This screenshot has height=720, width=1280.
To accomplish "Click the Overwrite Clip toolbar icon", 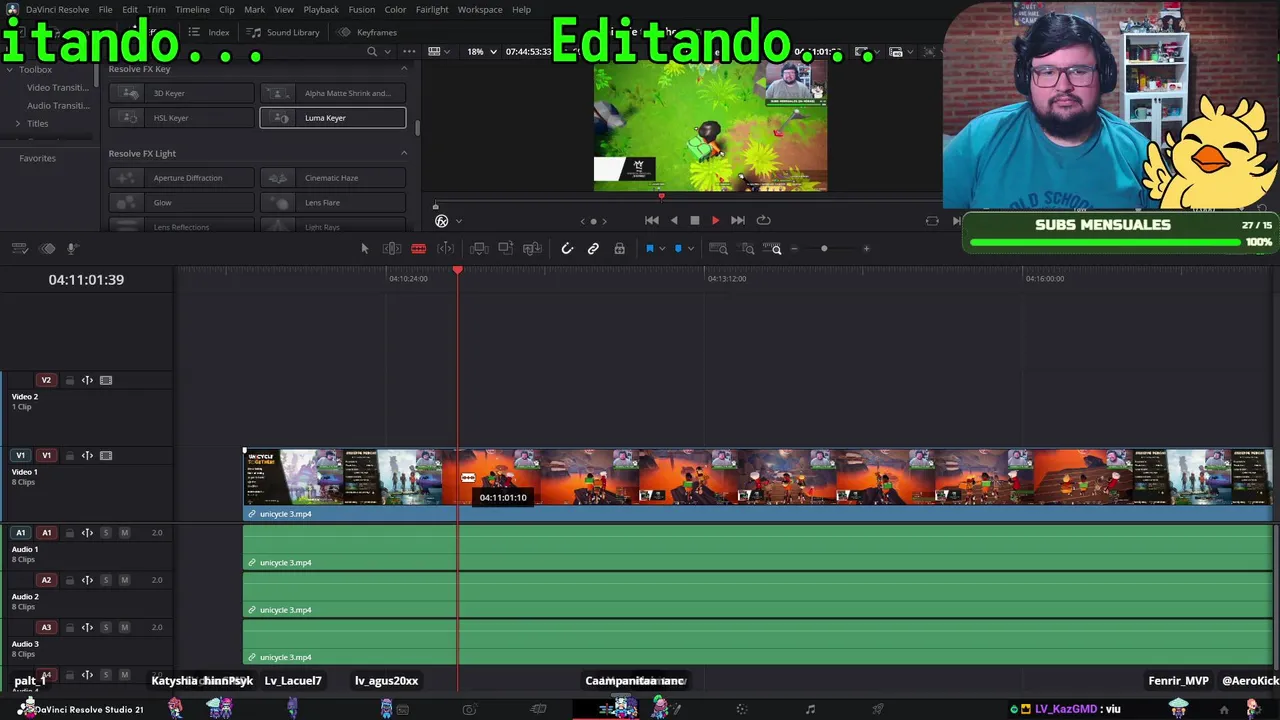I will point(506,249).
